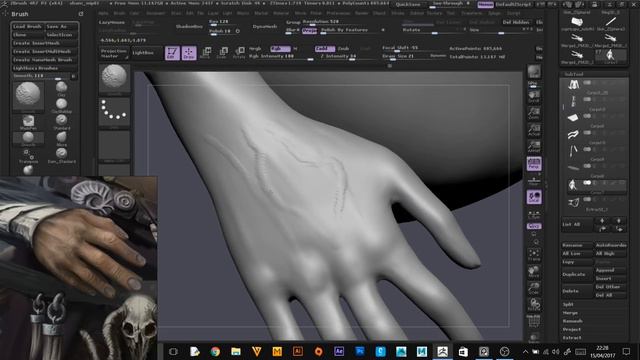Enable Zsub sculpting mode

point(344,49)
